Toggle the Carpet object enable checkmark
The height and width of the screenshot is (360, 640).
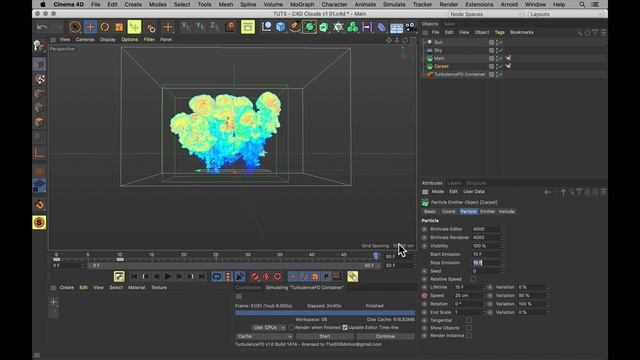501,66
